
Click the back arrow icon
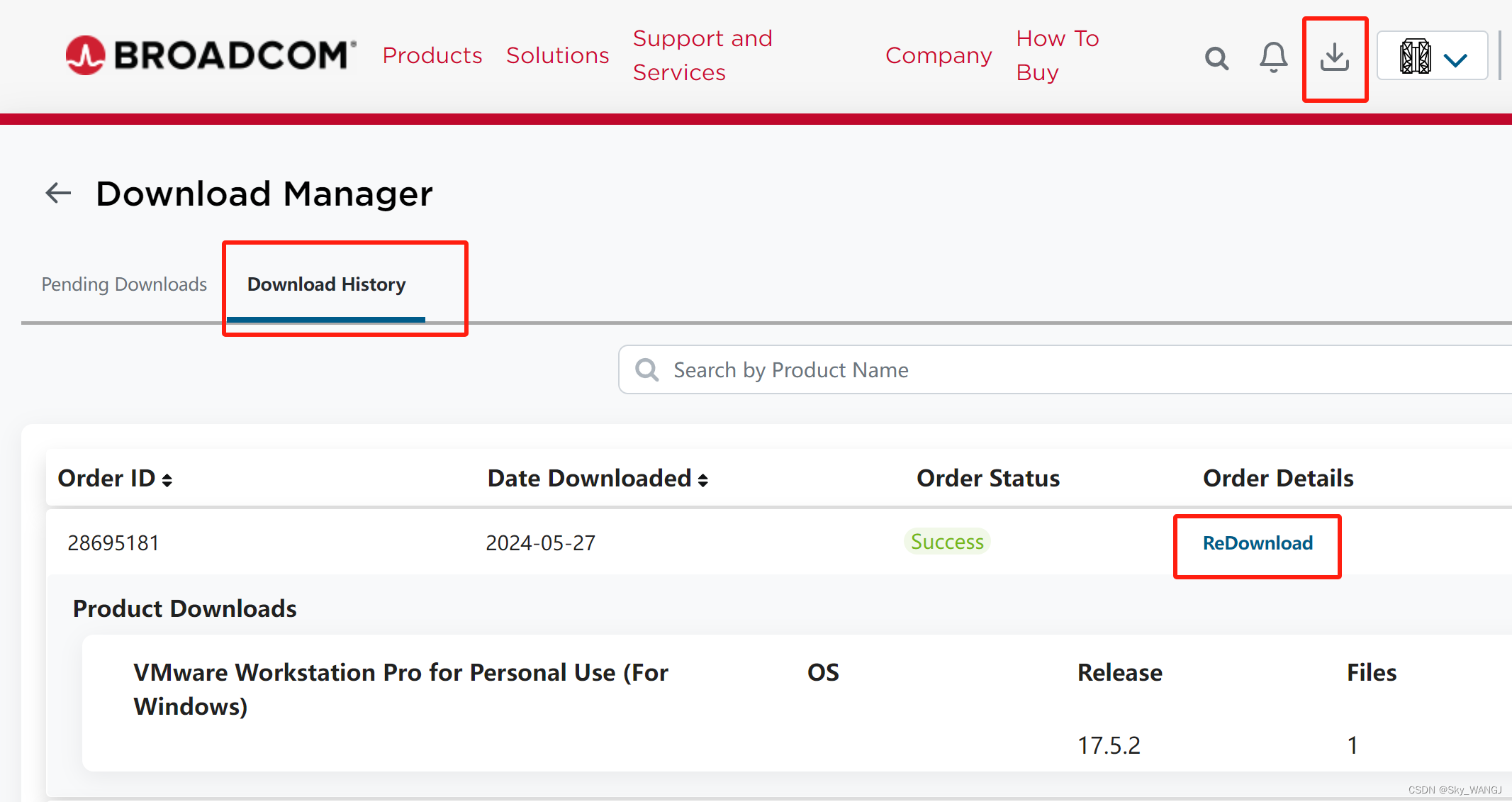[x=57, y=192]
